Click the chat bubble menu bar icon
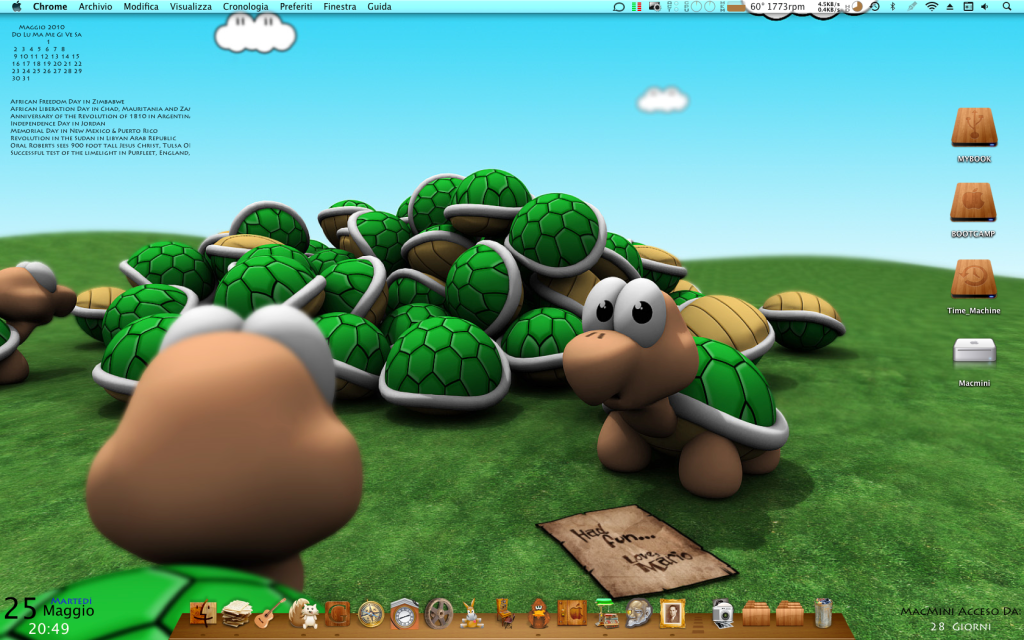 pos(618,7)
